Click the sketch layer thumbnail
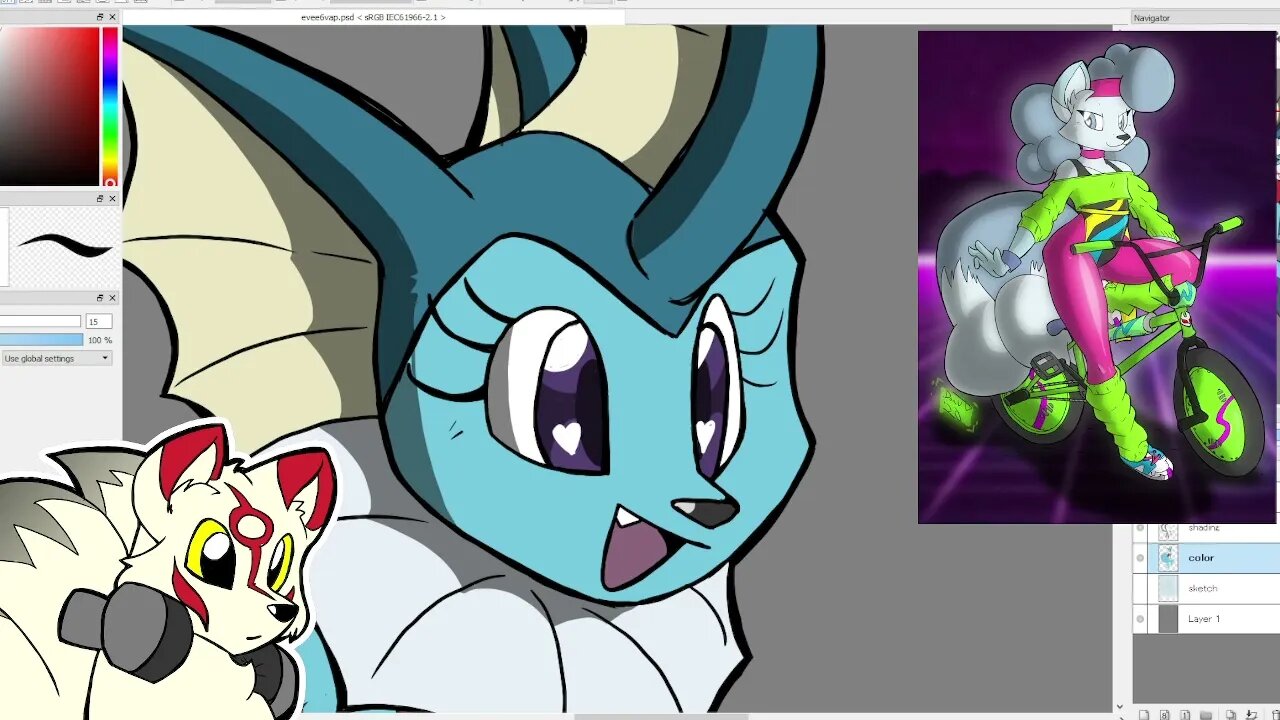 point(1168,589)
